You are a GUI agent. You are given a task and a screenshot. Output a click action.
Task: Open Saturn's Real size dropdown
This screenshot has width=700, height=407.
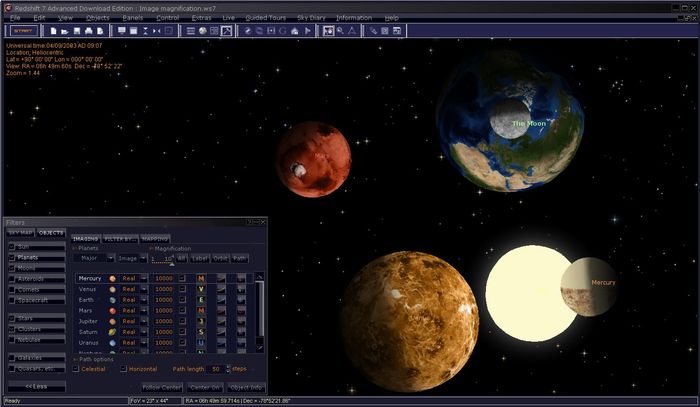click(144, 332)
